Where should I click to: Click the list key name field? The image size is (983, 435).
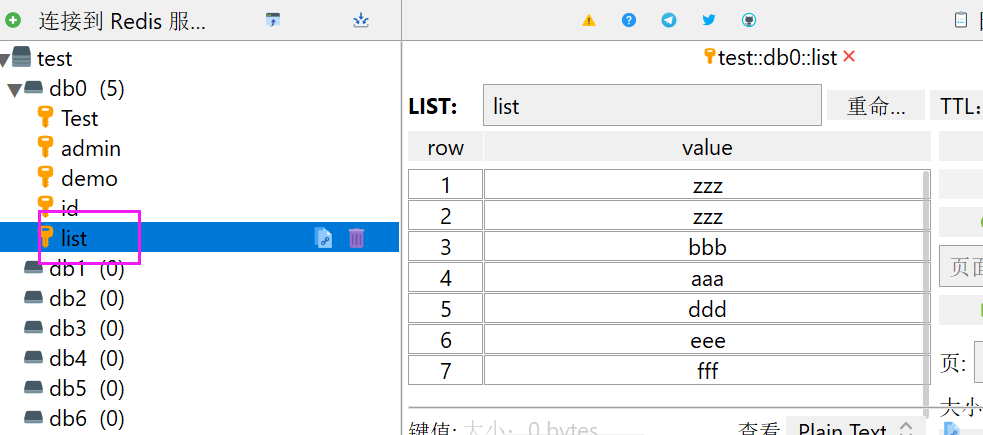click(652, 105)
